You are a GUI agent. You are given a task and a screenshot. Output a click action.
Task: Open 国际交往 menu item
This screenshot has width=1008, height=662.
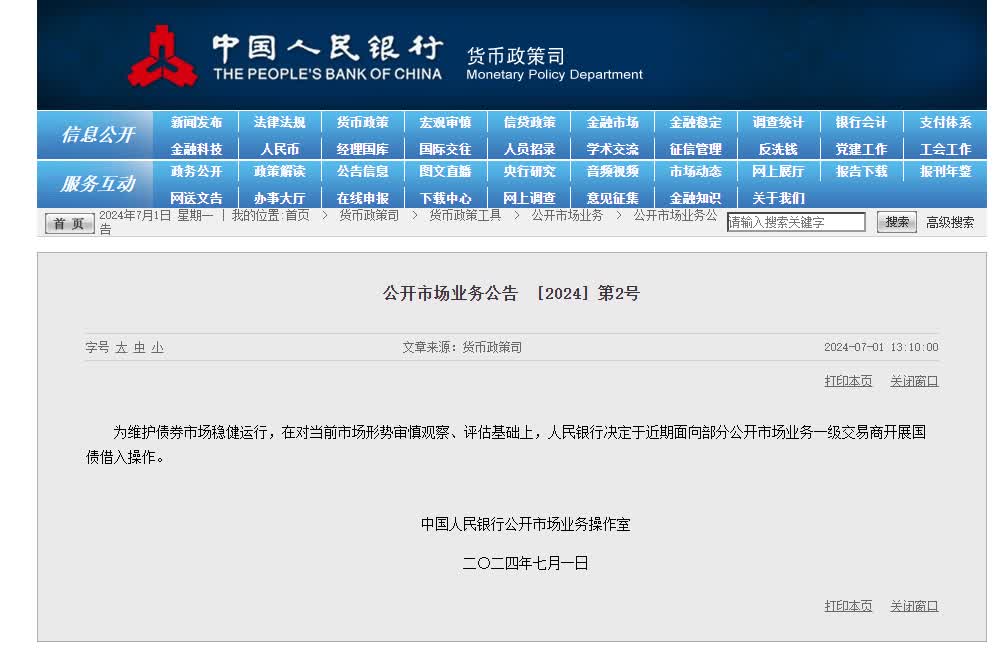click(446, 149)
